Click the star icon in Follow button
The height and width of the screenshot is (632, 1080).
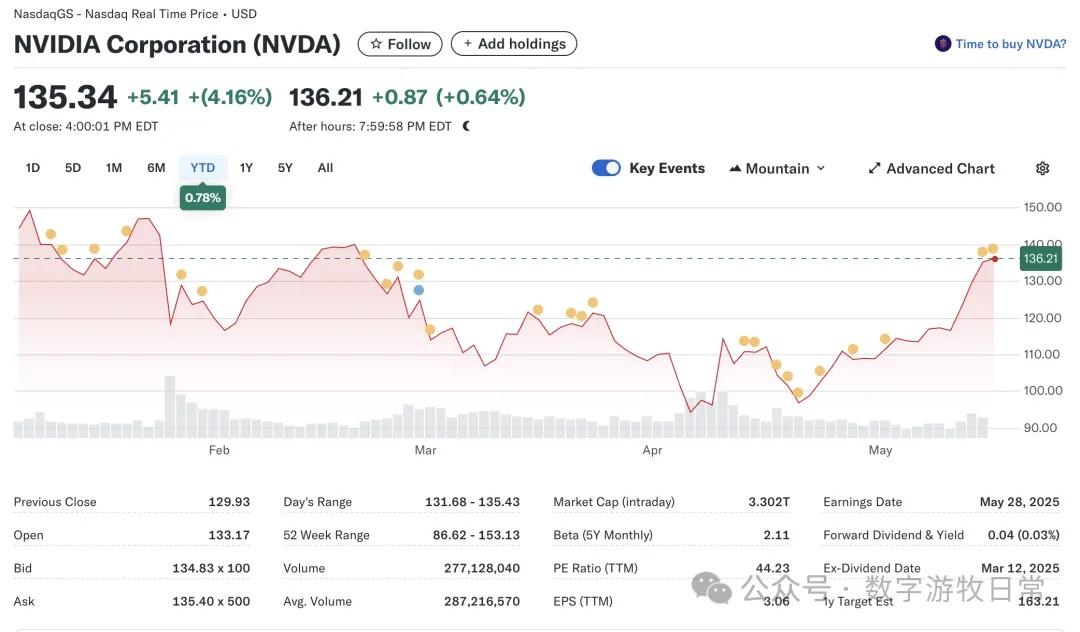coord(375,44)
